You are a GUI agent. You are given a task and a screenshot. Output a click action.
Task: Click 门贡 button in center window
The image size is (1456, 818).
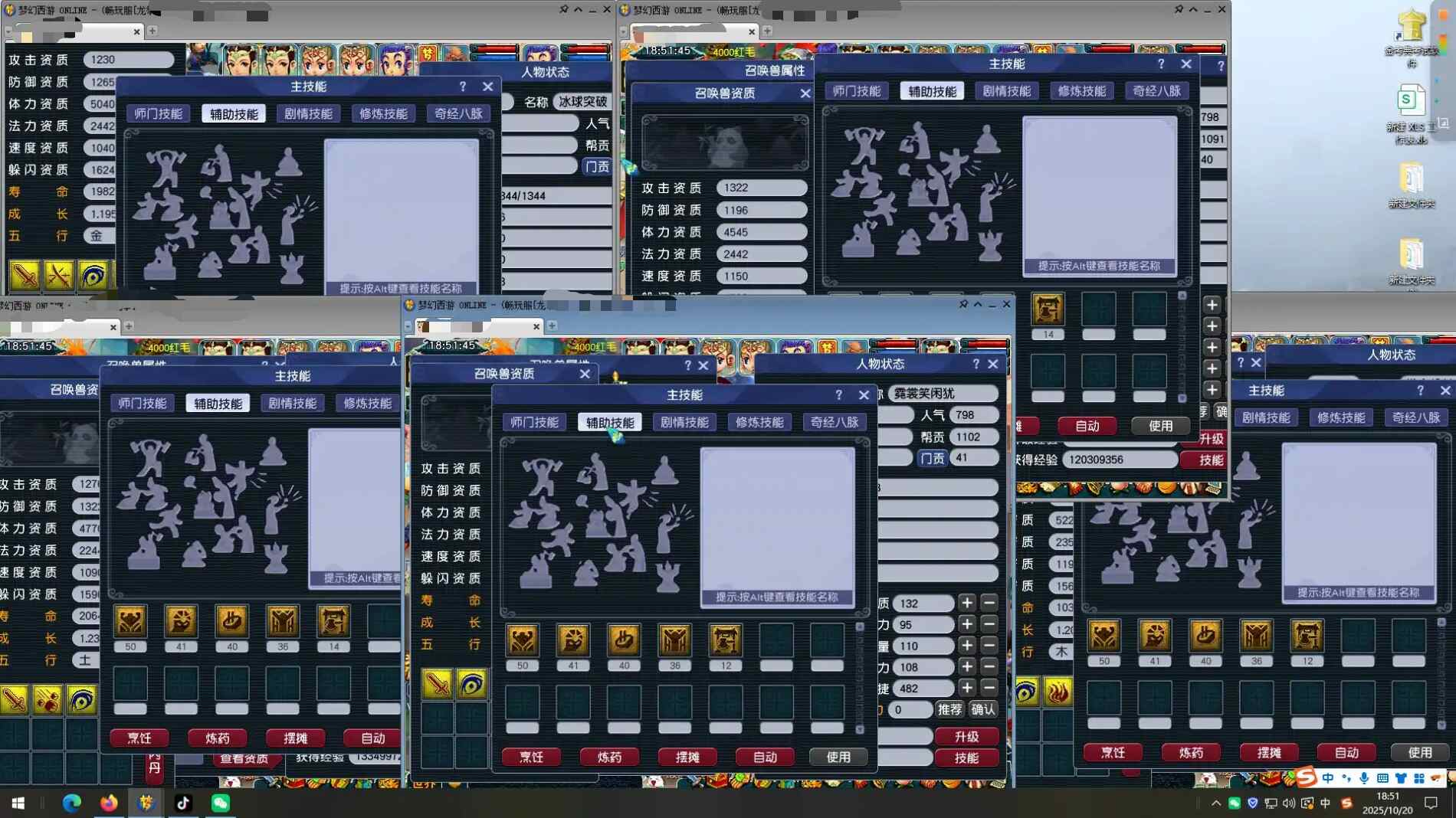[933, 458]
